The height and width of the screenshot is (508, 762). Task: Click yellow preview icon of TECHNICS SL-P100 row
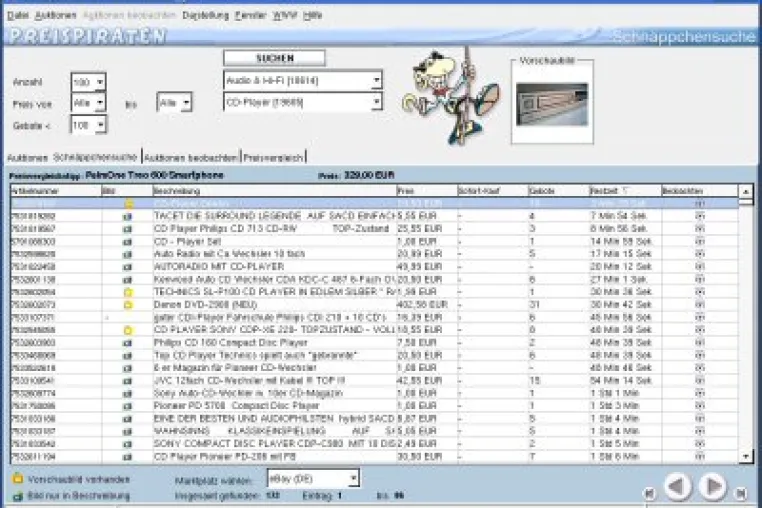128,292
